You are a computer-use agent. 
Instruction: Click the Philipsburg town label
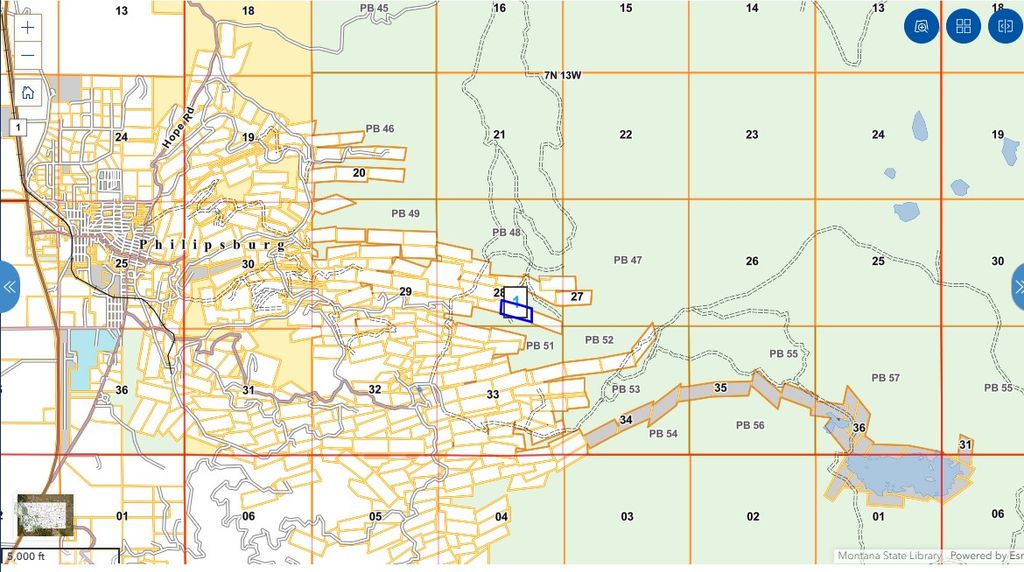(212, 244)
